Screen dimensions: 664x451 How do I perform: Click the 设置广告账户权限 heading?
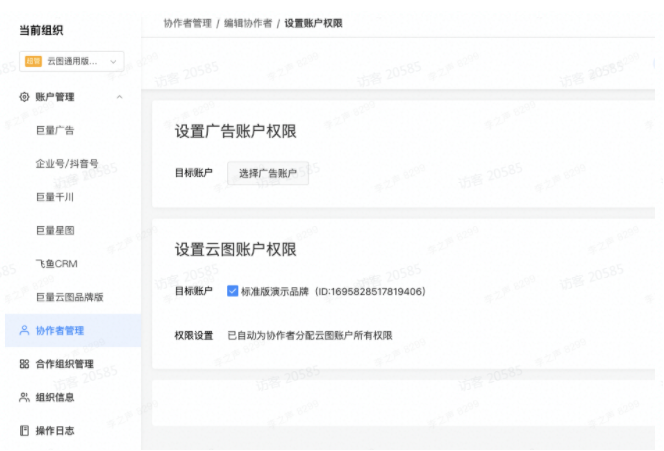coord(235,131)
